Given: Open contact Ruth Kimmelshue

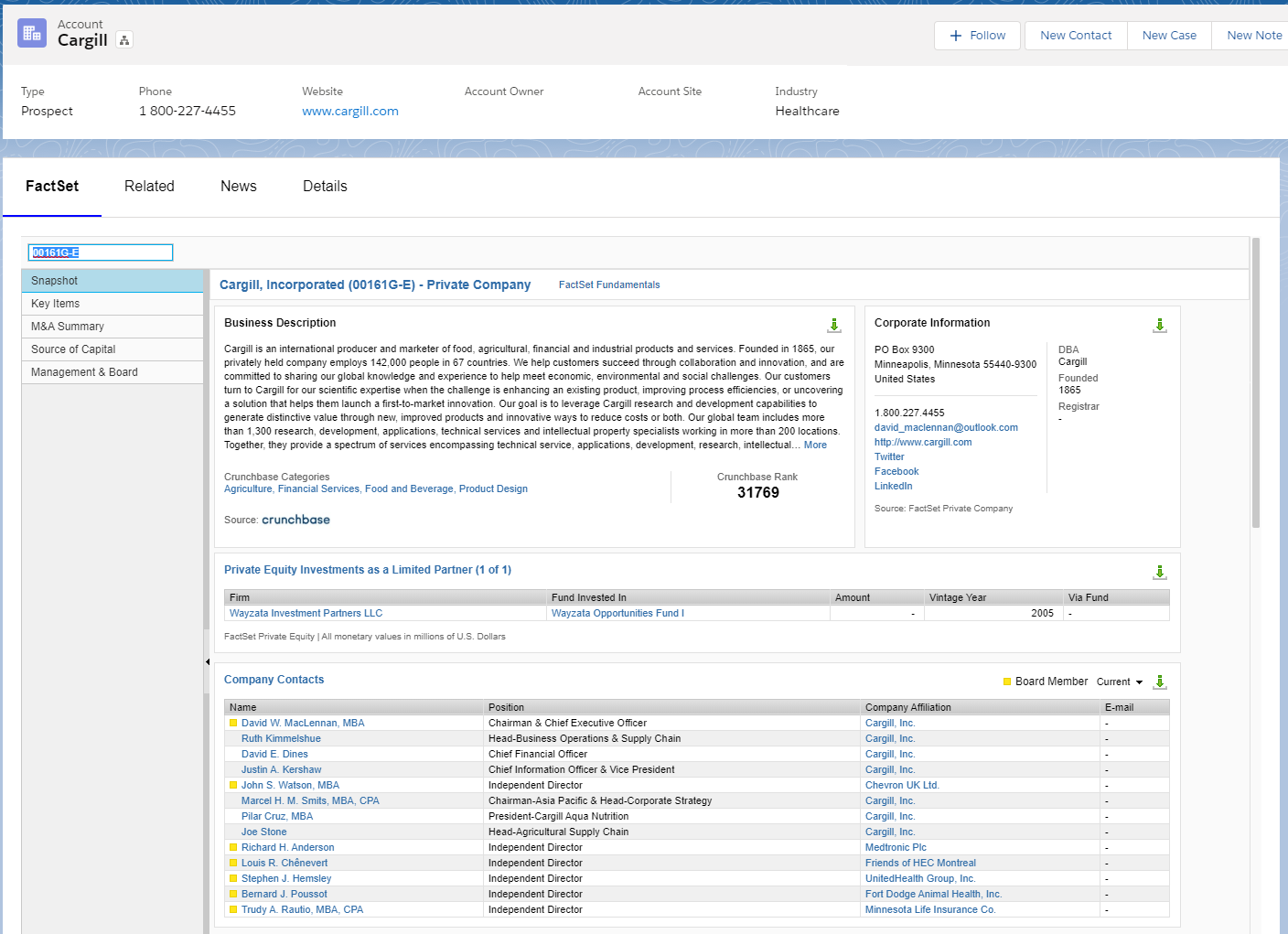Looking at the screenshot, I should click(281, 739).
